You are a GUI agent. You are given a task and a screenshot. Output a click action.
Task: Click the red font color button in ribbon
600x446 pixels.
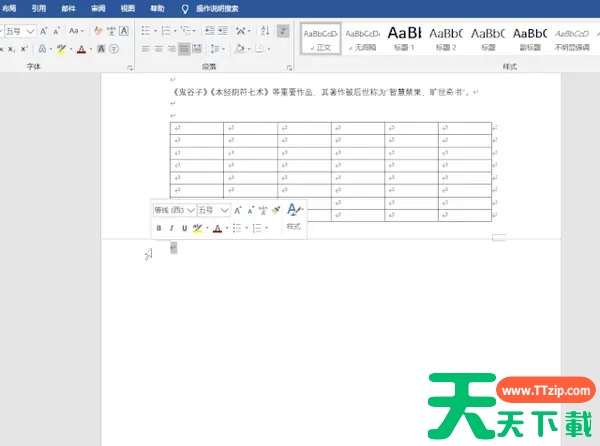80,48
